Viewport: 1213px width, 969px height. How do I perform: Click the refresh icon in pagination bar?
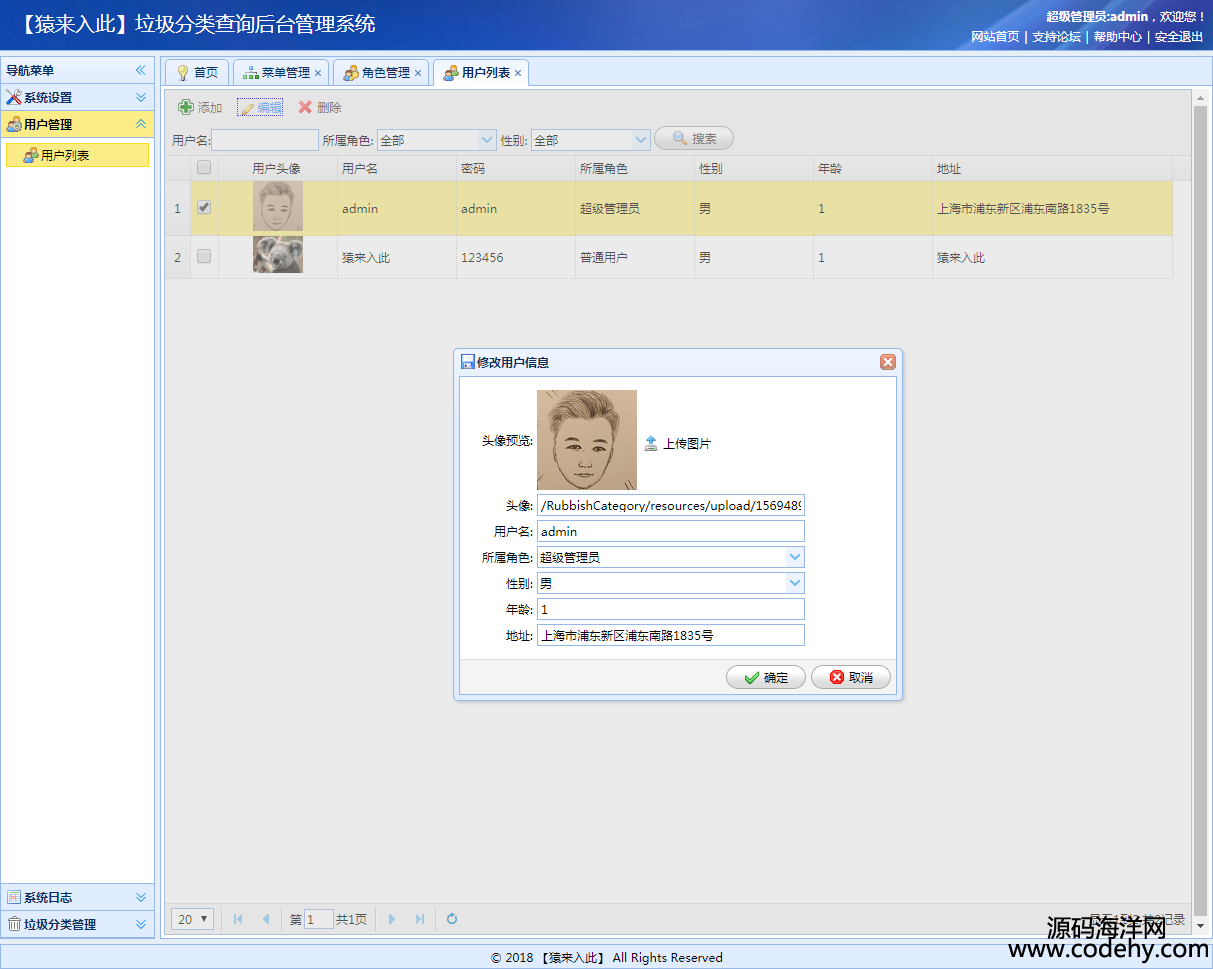452,919
